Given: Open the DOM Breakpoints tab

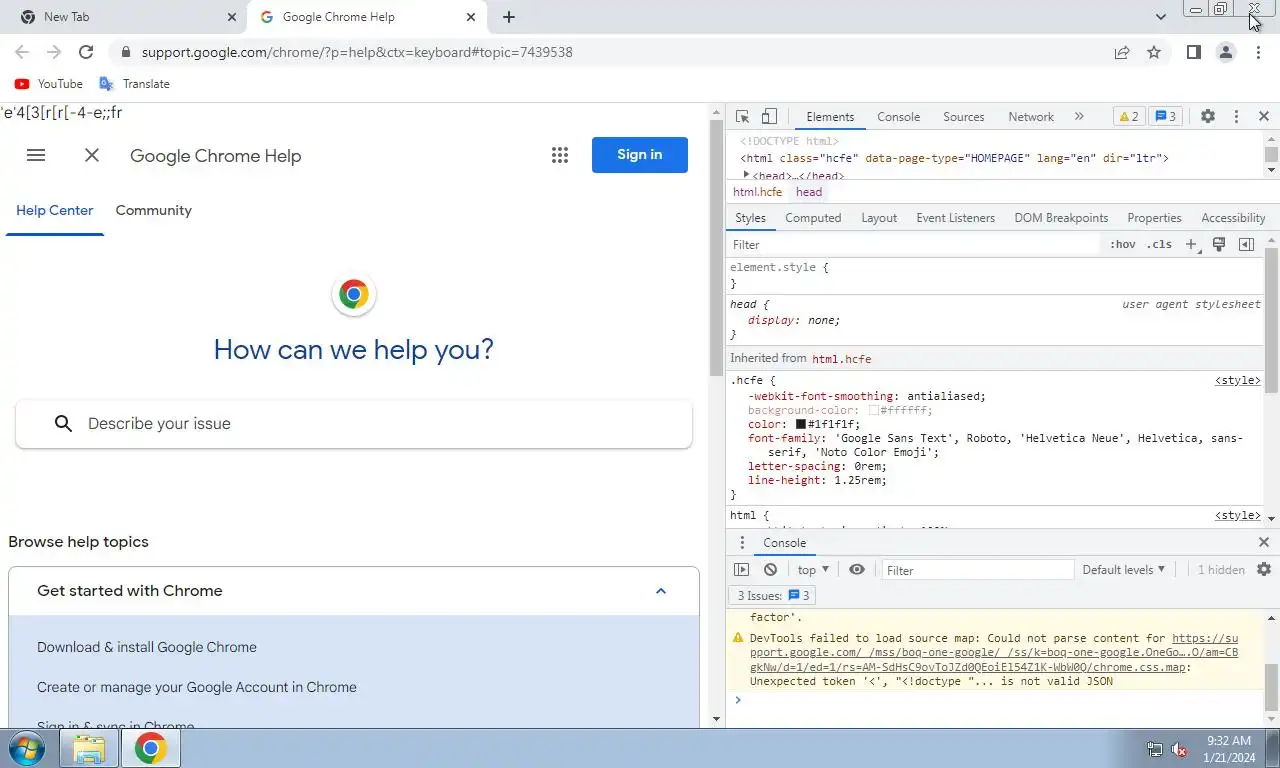Looking at the screenshot, I should pos(1061,218).
